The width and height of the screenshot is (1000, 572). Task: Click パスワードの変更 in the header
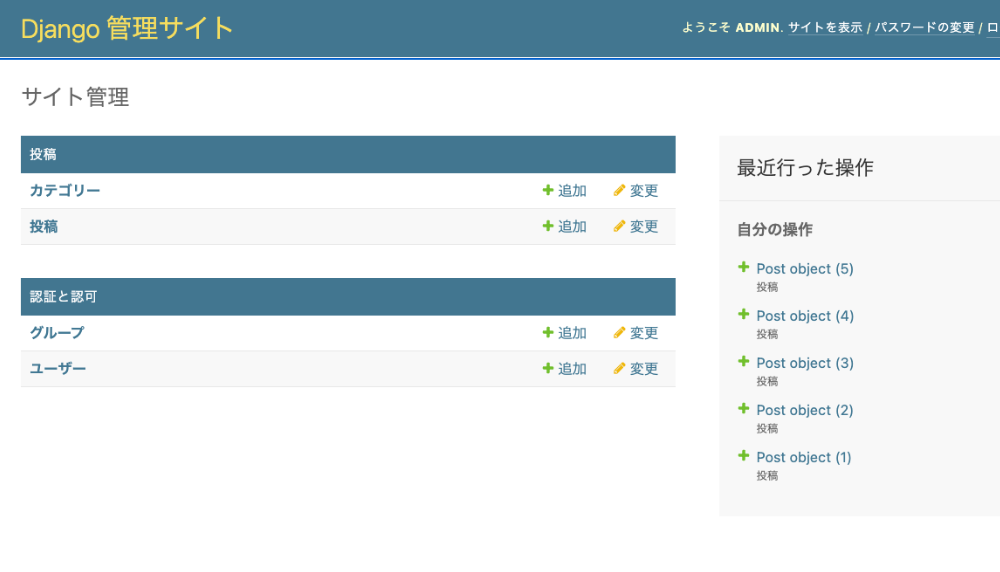click(924, 27)
